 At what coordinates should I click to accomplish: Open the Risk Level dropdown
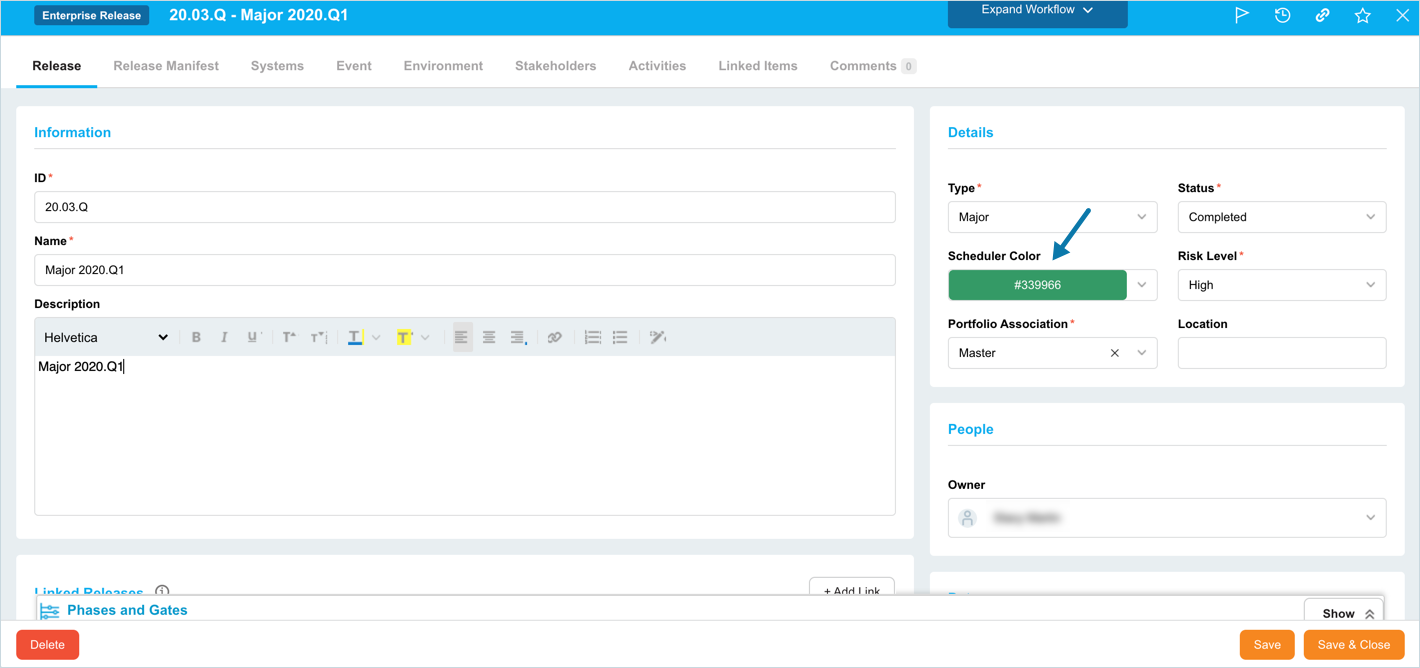pos(1281,285)
